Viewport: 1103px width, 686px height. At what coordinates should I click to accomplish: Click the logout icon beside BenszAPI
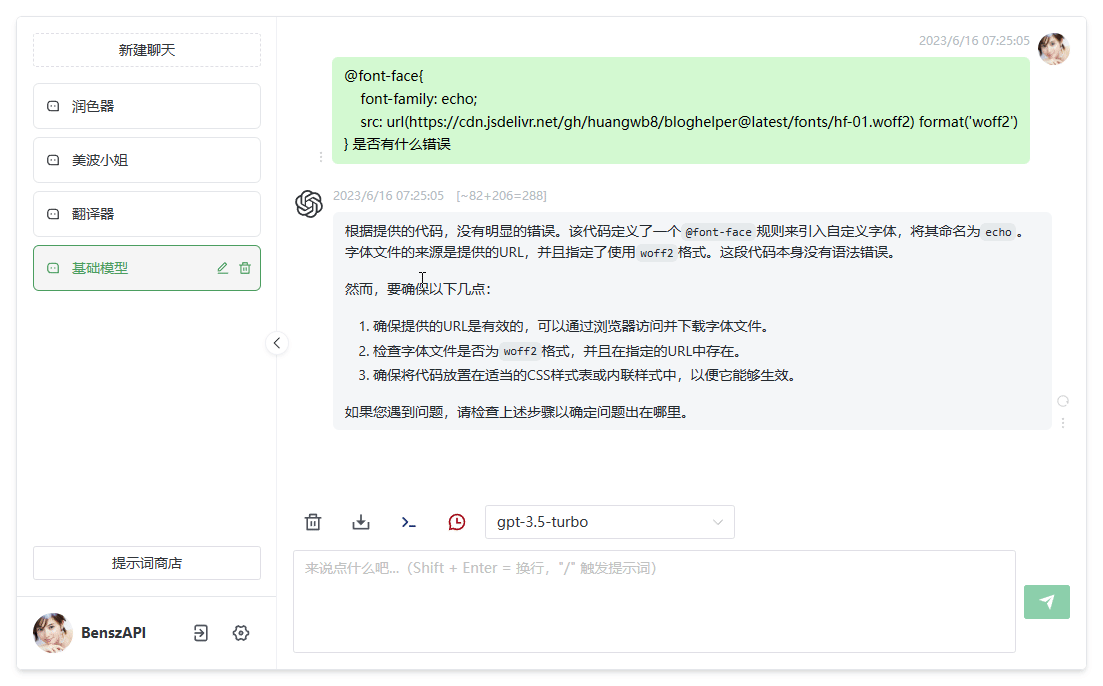click(201, 633)
